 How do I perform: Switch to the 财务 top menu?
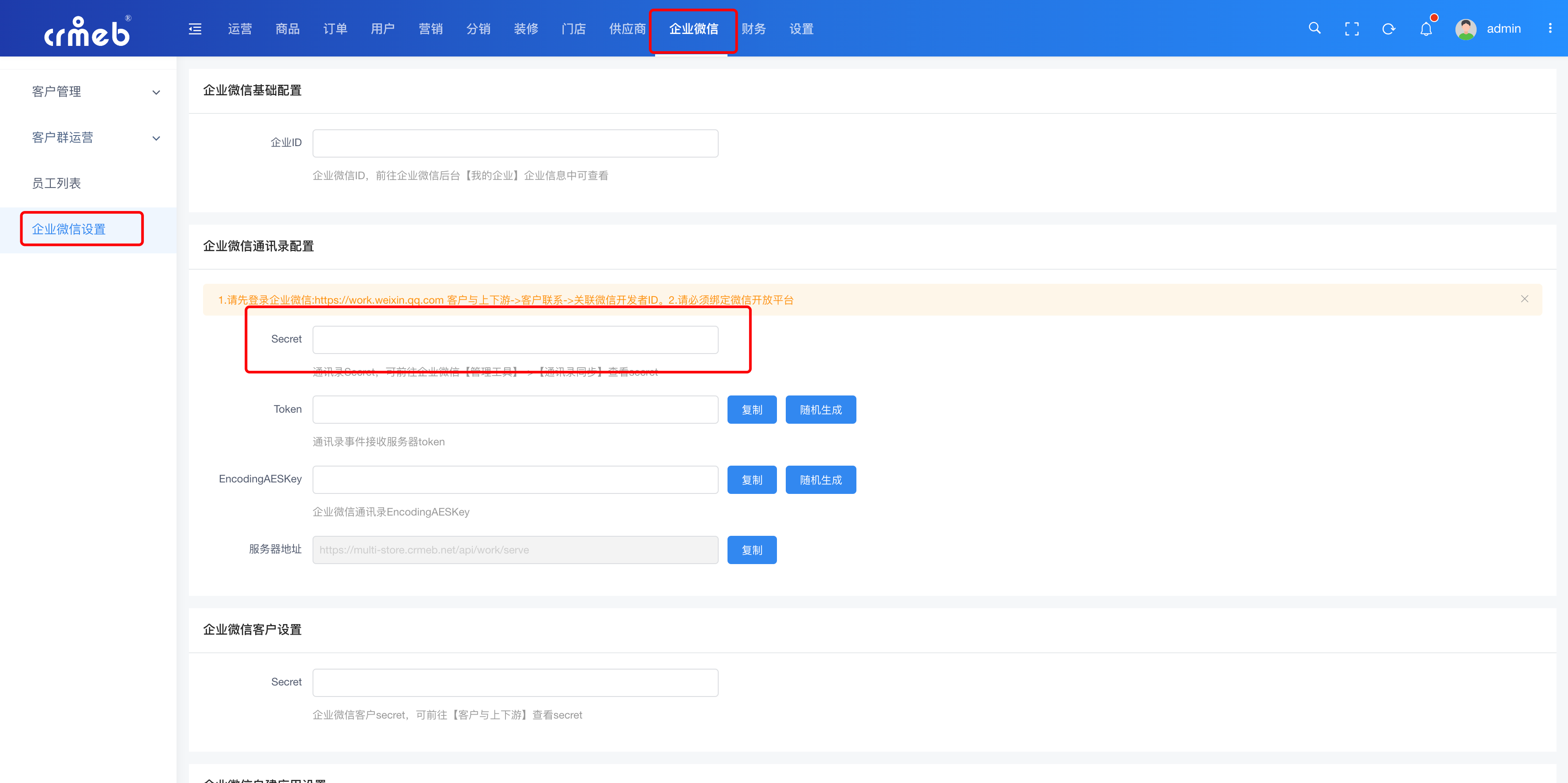pos(753,29)
